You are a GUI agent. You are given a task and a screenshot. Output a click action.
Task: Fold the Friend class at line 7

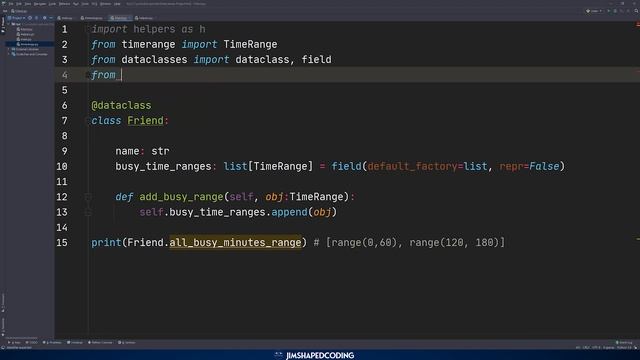88,120
